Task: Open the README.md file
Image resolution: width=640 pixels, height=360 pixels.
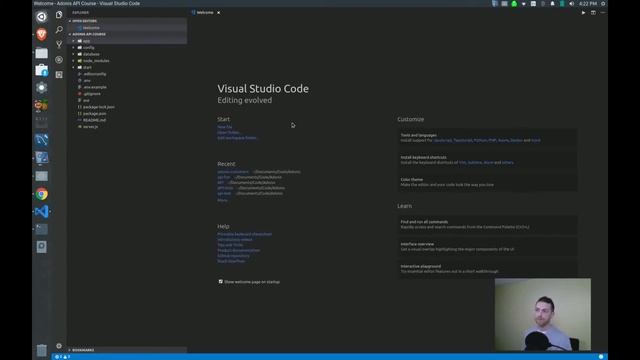Action: point(128,120)
